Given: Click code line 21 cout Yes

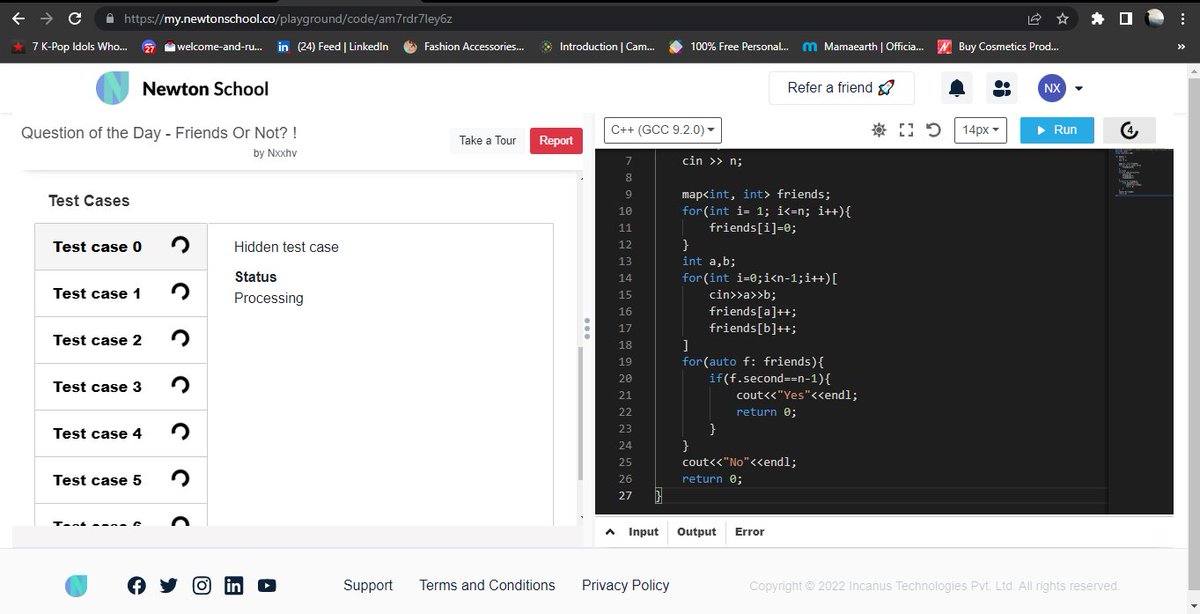Looking at the screenshot, I should tap(797, 395).
